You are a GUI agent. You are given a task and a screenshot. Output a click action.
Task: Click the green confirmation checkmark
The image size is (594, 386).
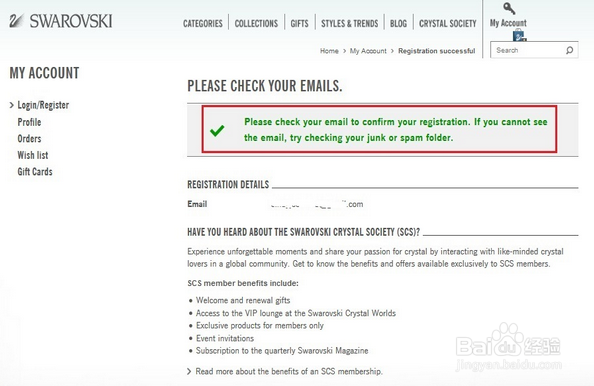coord(217,130)
